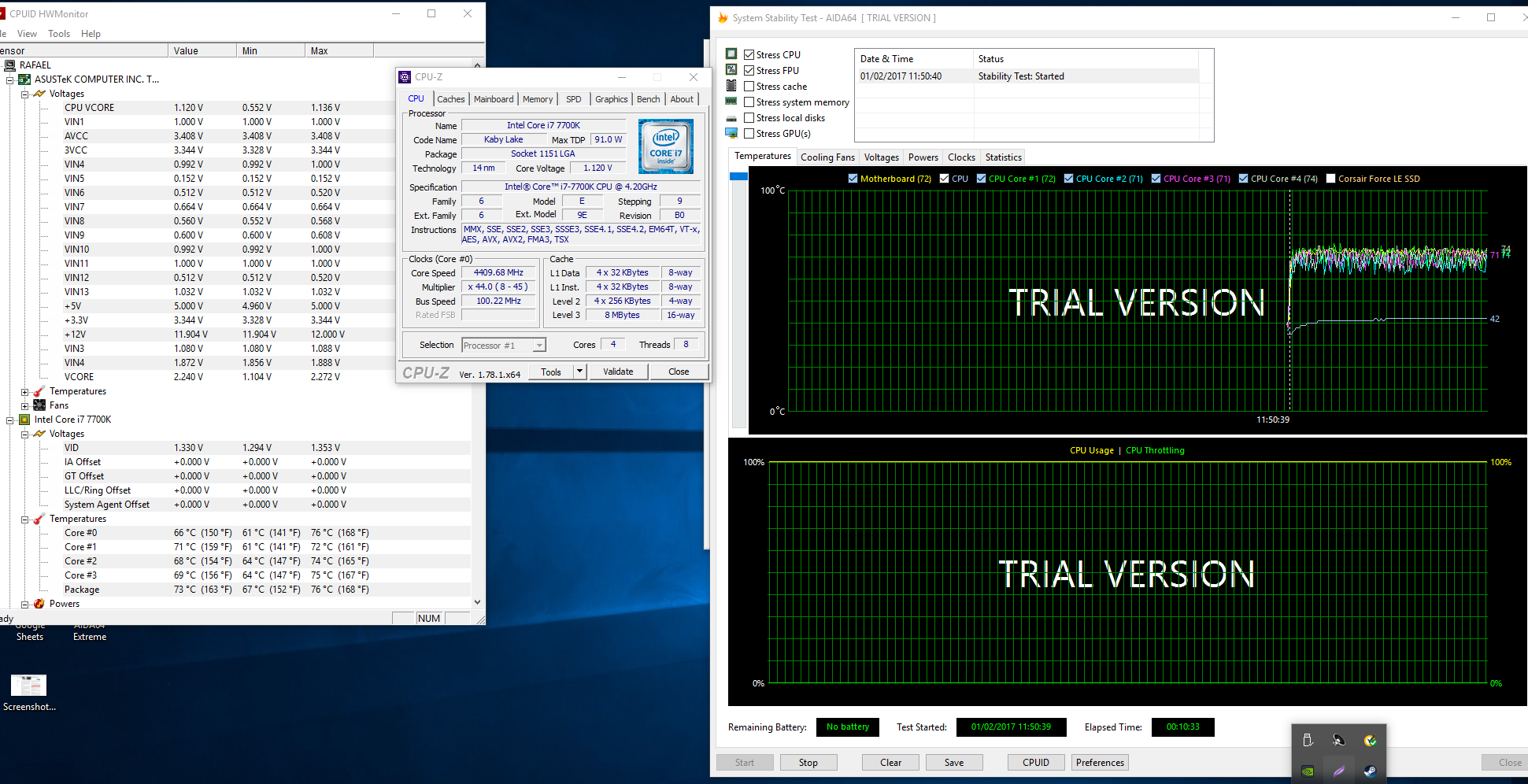This screenshot has height=784, width=1528.
Task: Click the Intel Core i7 7700K chip icon
Action: tap(25, 420)
